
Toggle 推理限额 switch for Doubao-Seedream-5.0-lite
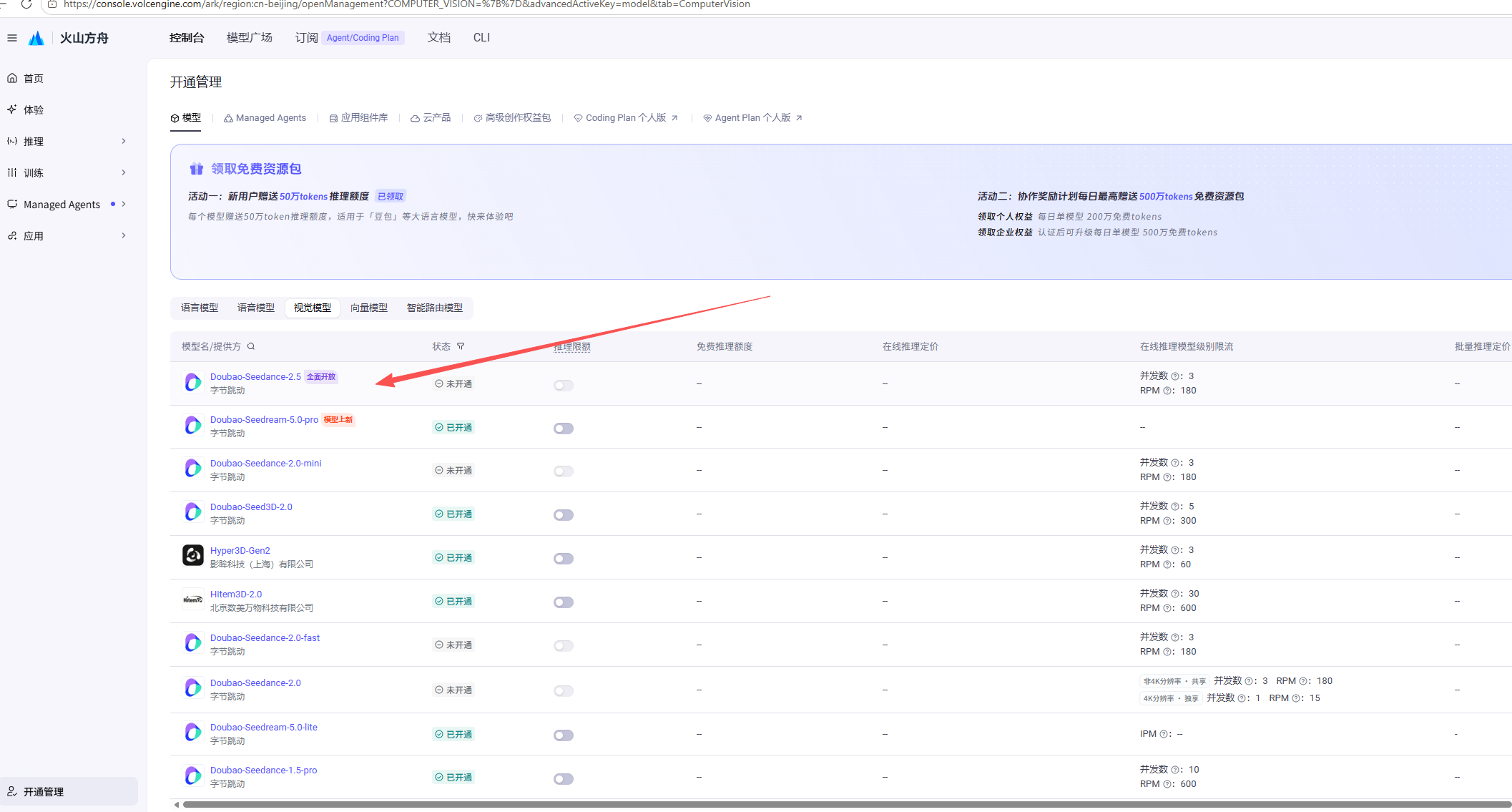click(x=564, y=735)
